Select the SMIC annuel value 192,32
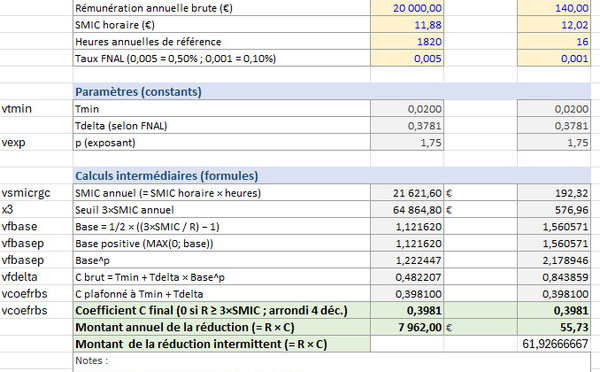 554,193
